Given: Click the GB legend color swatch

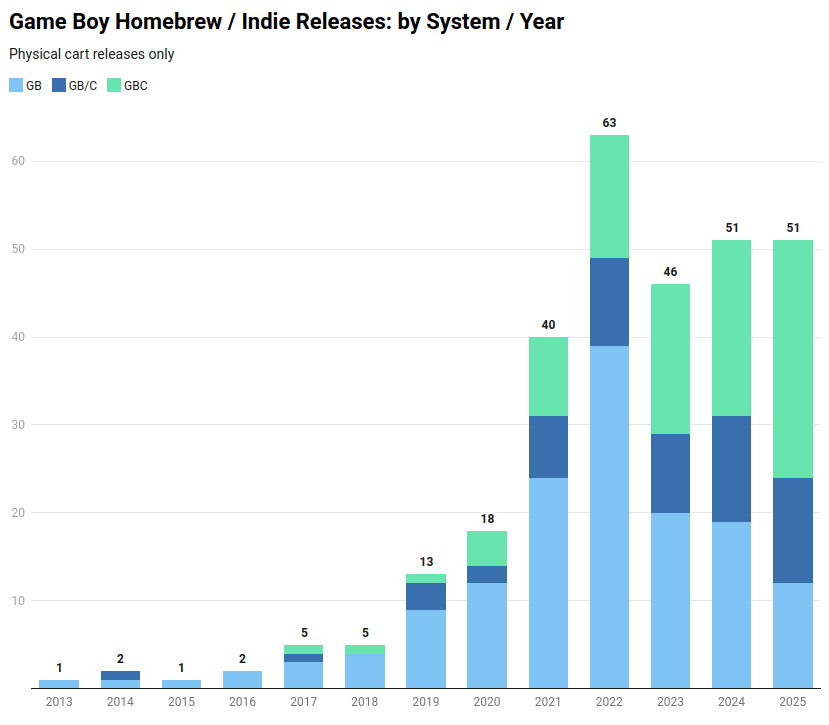Looking at the screenshot, I should tap(16, 86).
